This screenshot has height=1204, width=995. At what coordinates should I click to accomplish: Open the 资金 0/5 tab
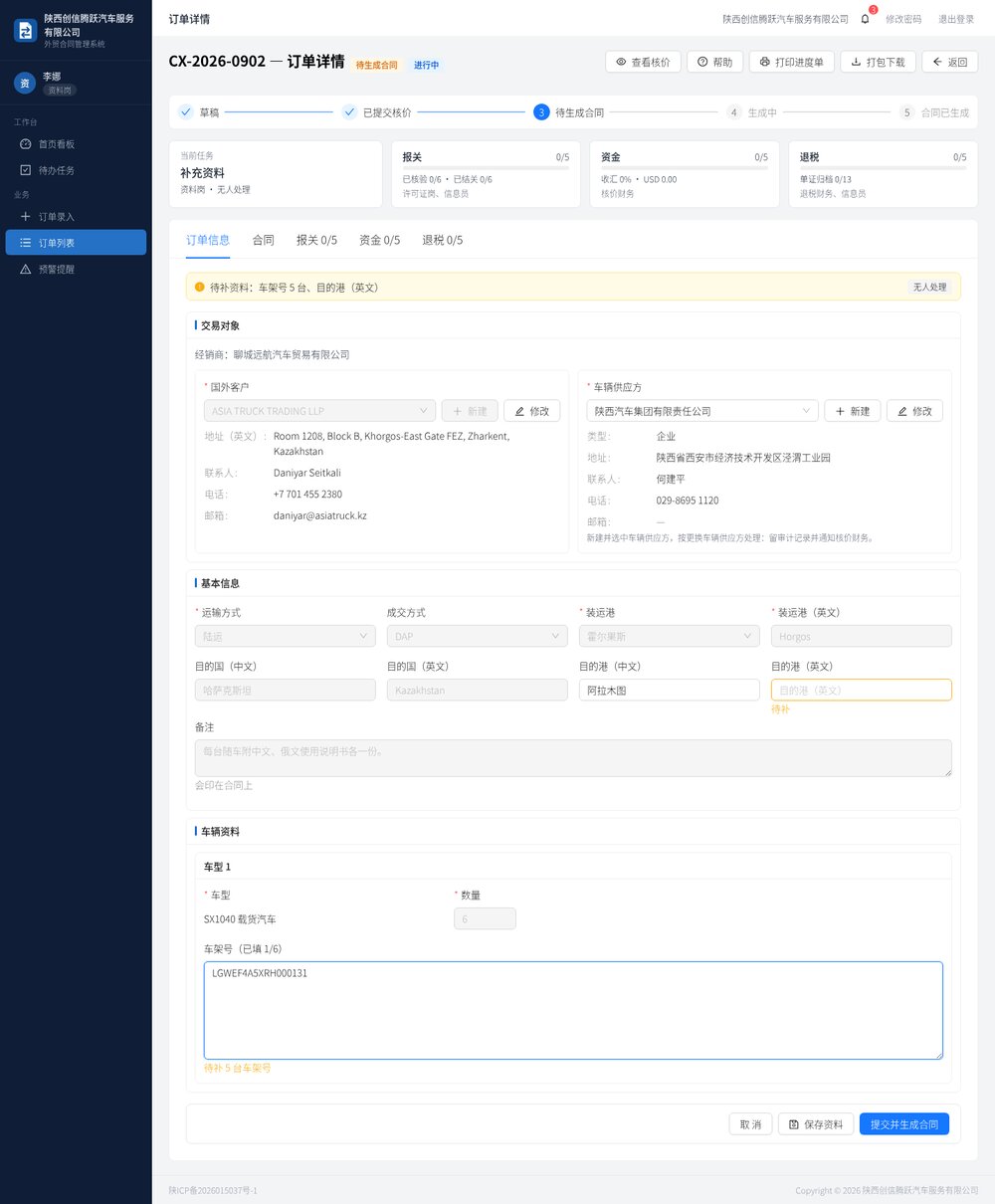coord(379,240)
